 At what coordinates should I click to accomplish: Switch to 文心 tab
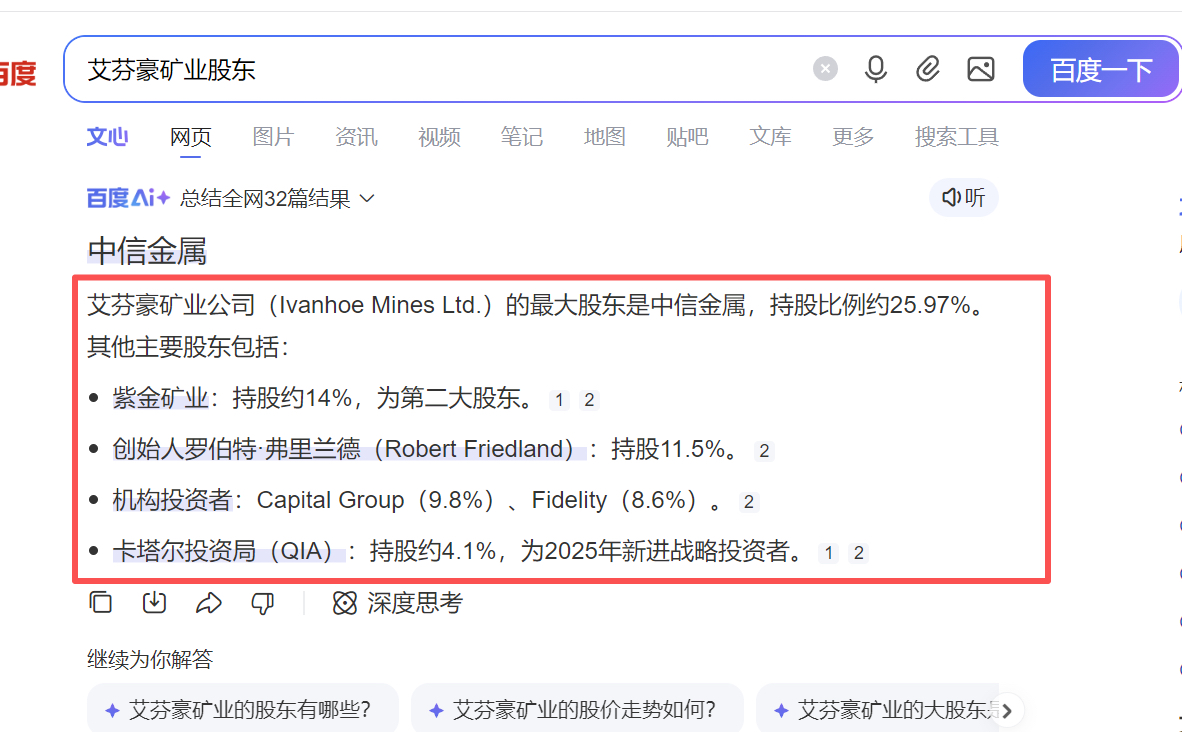pos(107,136)
